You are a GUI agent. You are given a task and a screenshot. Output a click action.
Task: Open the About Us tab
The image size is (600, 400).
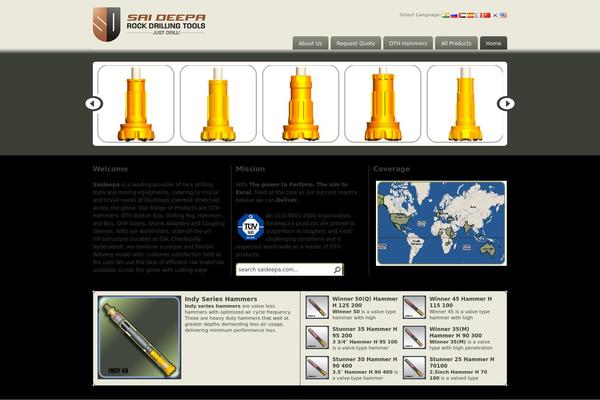(310, 43)
